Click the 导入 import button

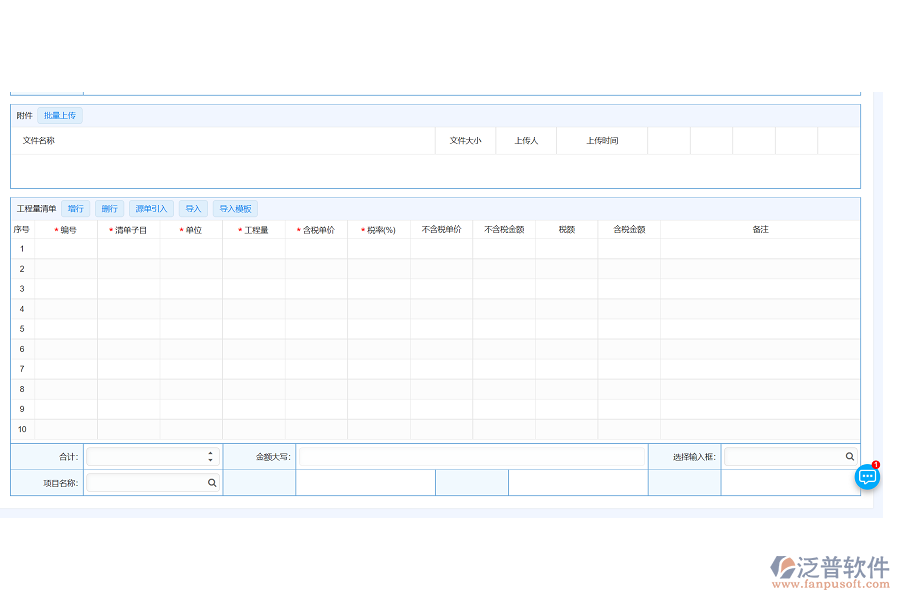pyautogui.click(x=193, y=208)
